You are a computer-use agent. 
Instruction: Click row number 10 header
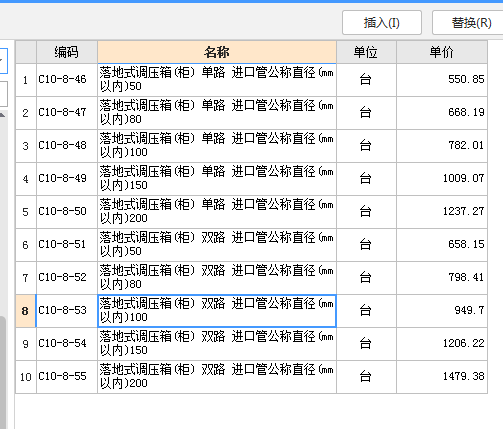point(26,377)
